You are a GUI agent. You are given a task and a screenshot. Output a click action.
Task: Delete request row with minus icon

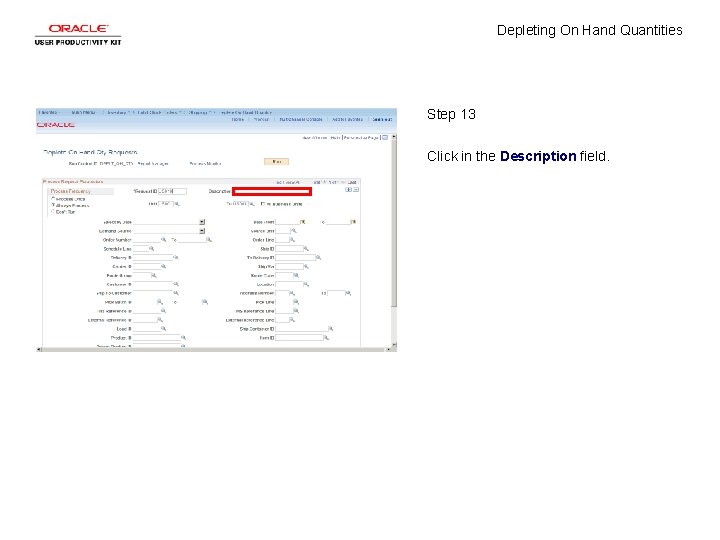point(356,190)
